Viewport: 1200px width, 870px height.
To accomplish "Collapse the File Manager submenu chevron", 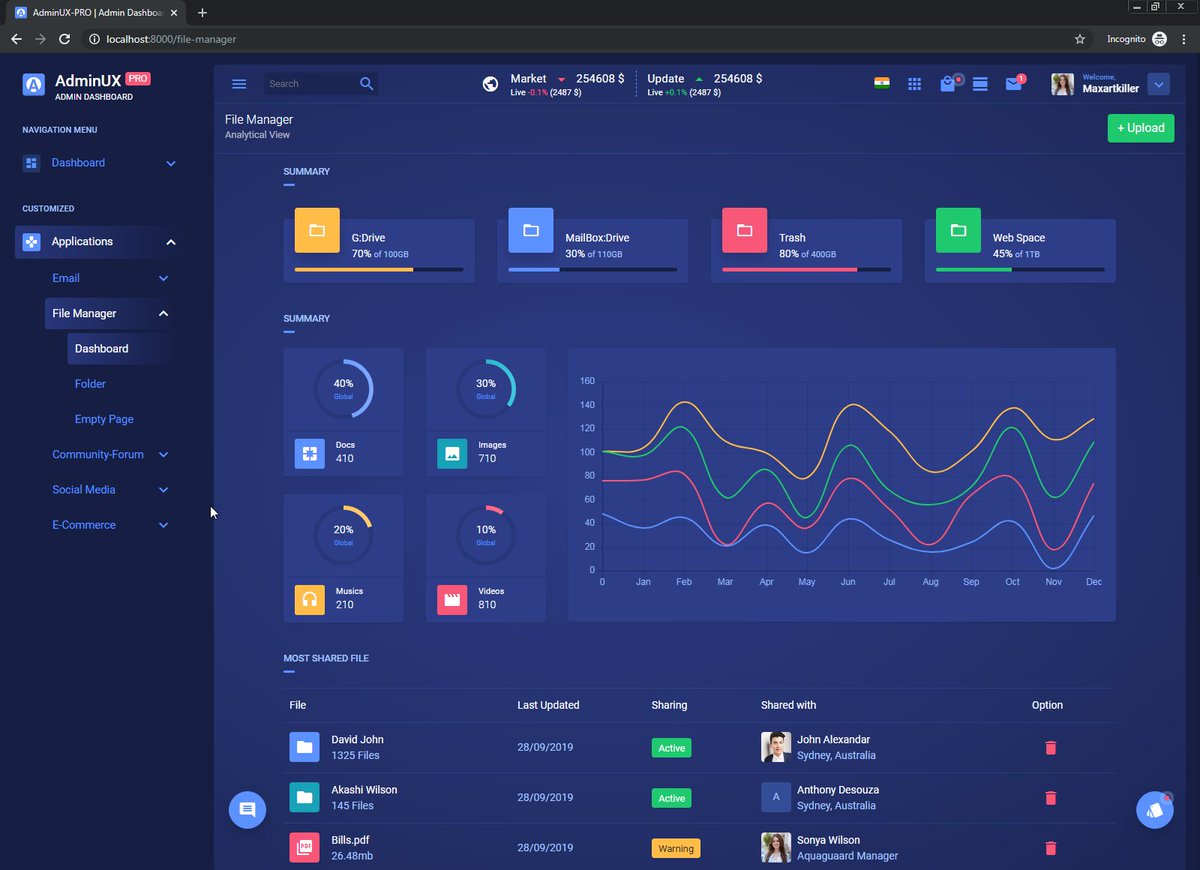I will (x=163, y=314).
